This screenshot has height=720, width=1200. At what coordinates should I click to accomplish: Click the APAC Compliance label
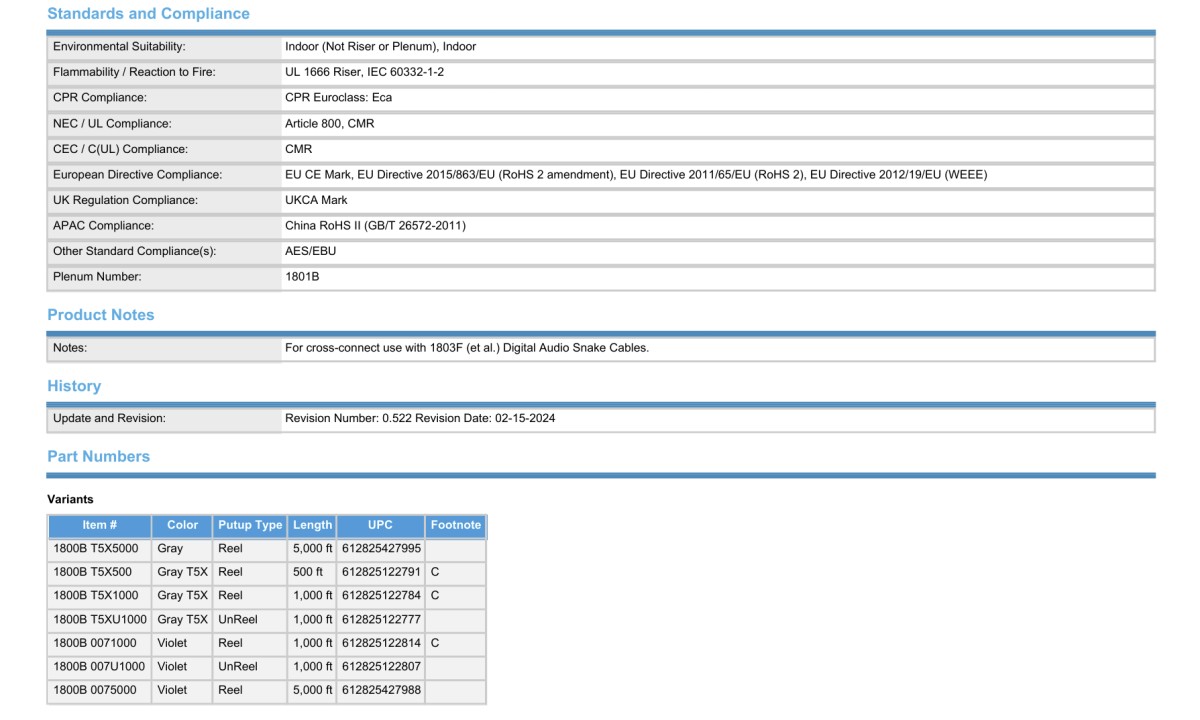103,226
